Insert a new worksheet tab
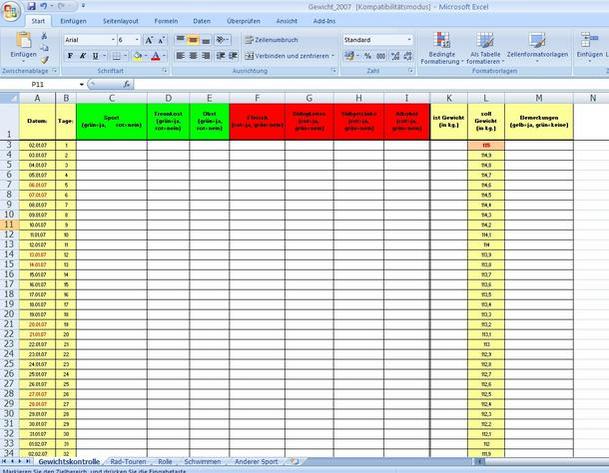The height and width of the screenshot is (473, 609). [295, 461]
